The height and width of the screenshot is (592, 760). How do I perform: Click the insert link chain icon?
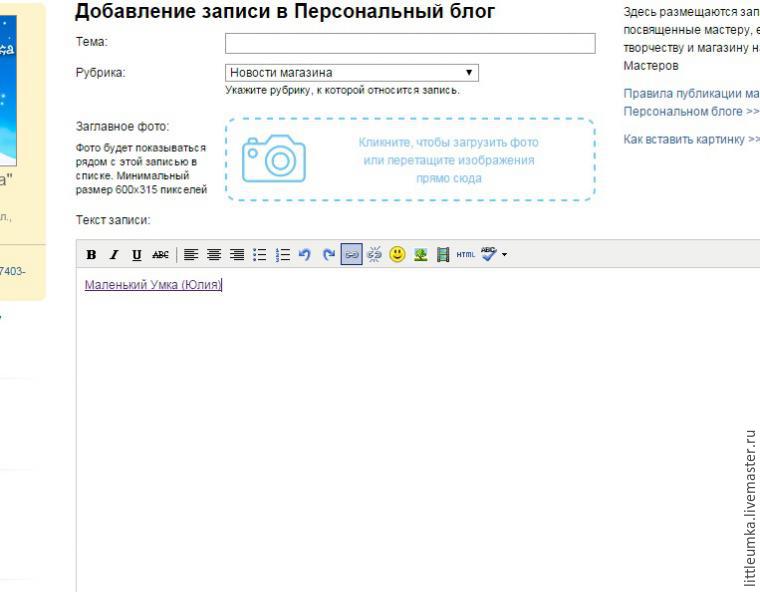tap(351, 255)
